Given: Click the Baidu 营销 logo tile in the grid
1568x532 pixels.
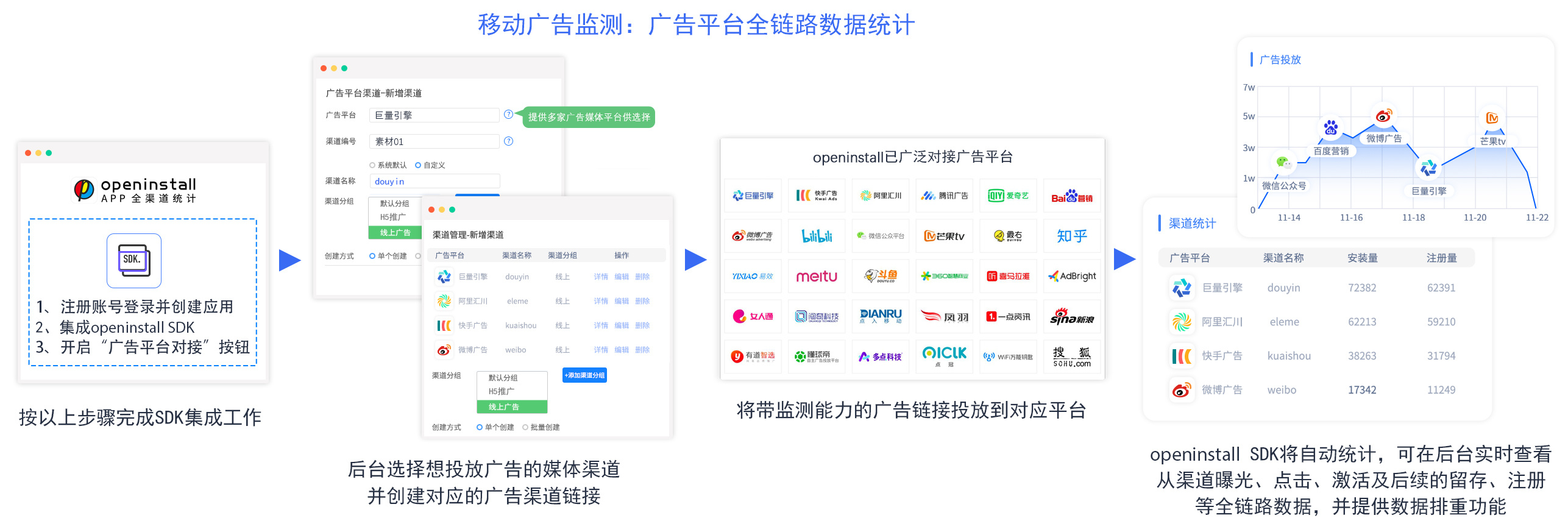Looking at the screenshot, I should tap(1072, 196).
